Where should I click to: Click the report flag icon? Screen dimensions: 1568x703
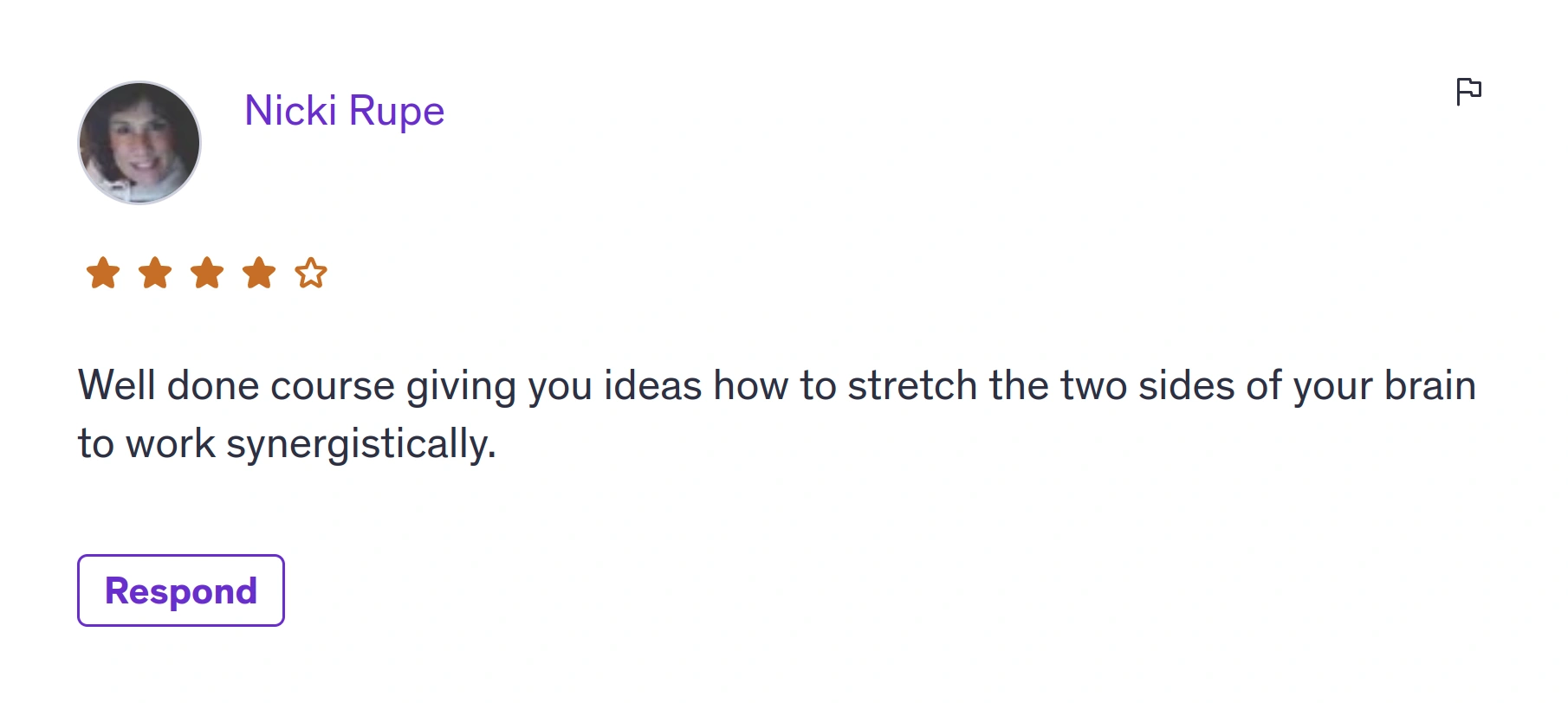(1468, 91)
